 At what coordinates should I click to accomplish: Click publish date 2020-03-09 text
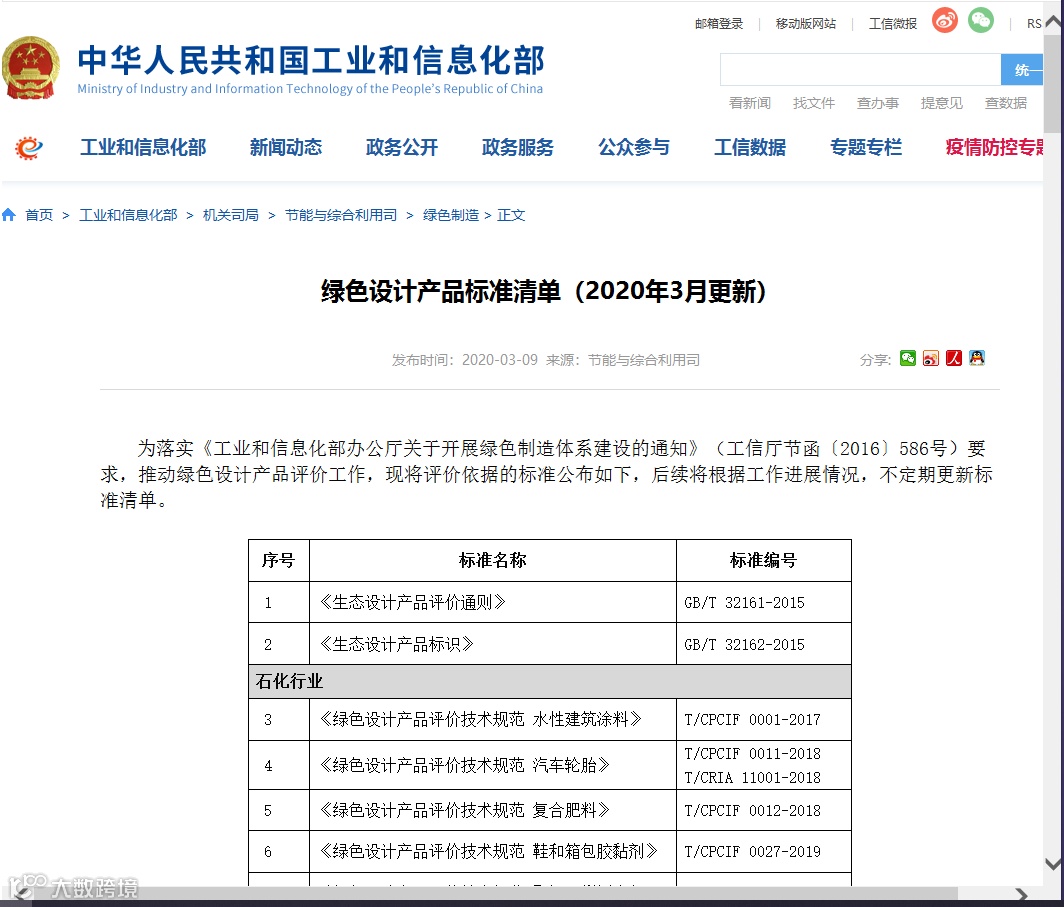(x=499, y=360)
